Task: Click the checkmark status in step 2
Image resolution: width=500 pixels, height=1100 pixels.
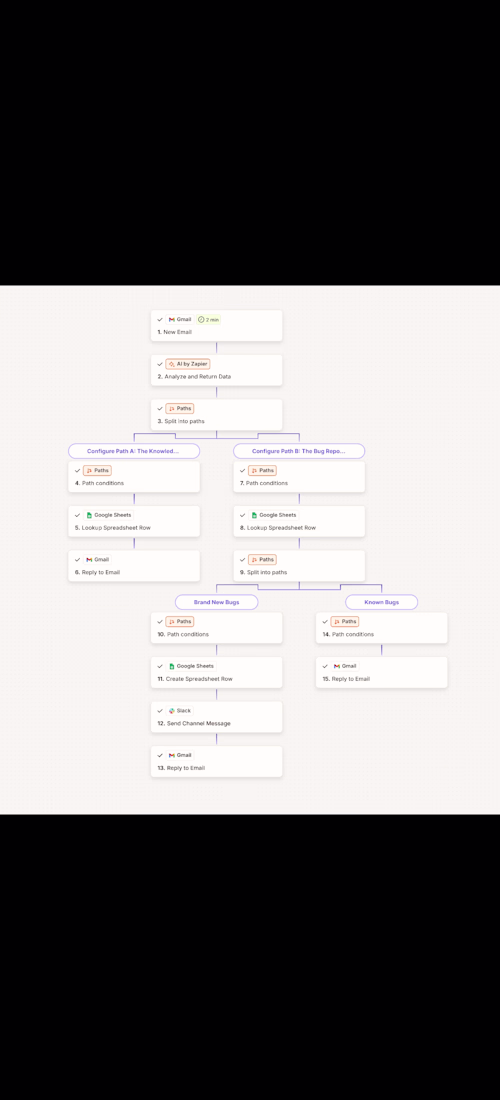Action: [x=160, y=364]
